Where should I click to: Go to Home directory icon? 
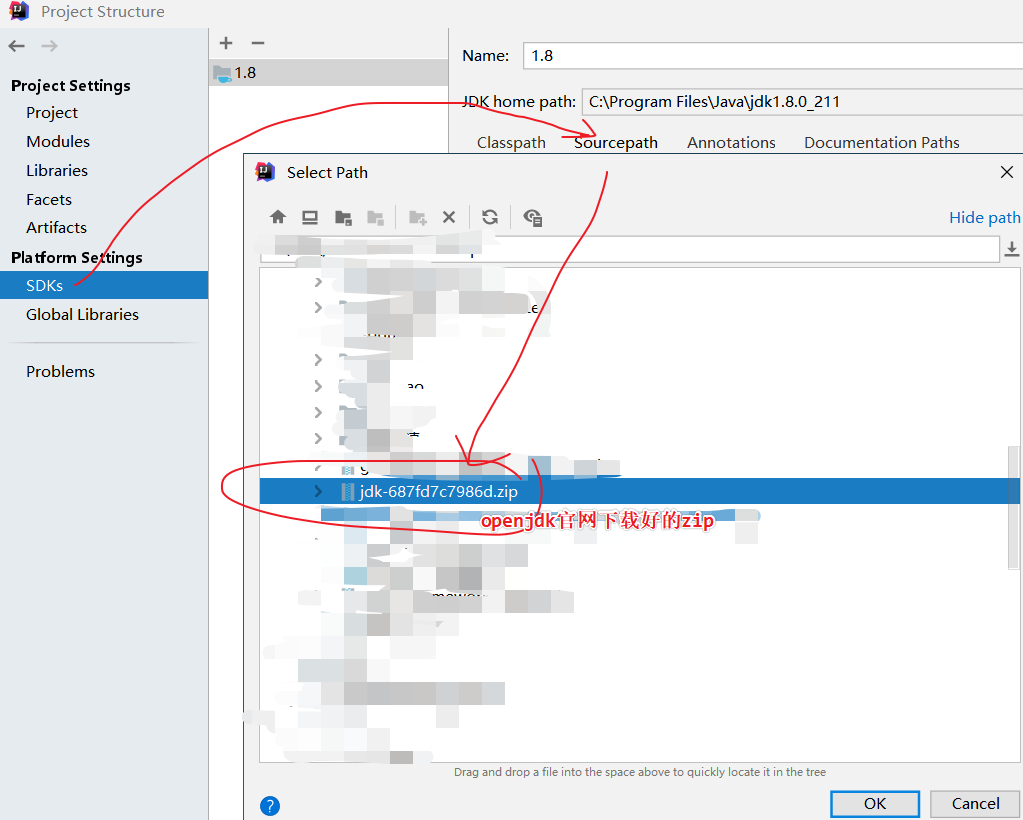click(278, 217)
